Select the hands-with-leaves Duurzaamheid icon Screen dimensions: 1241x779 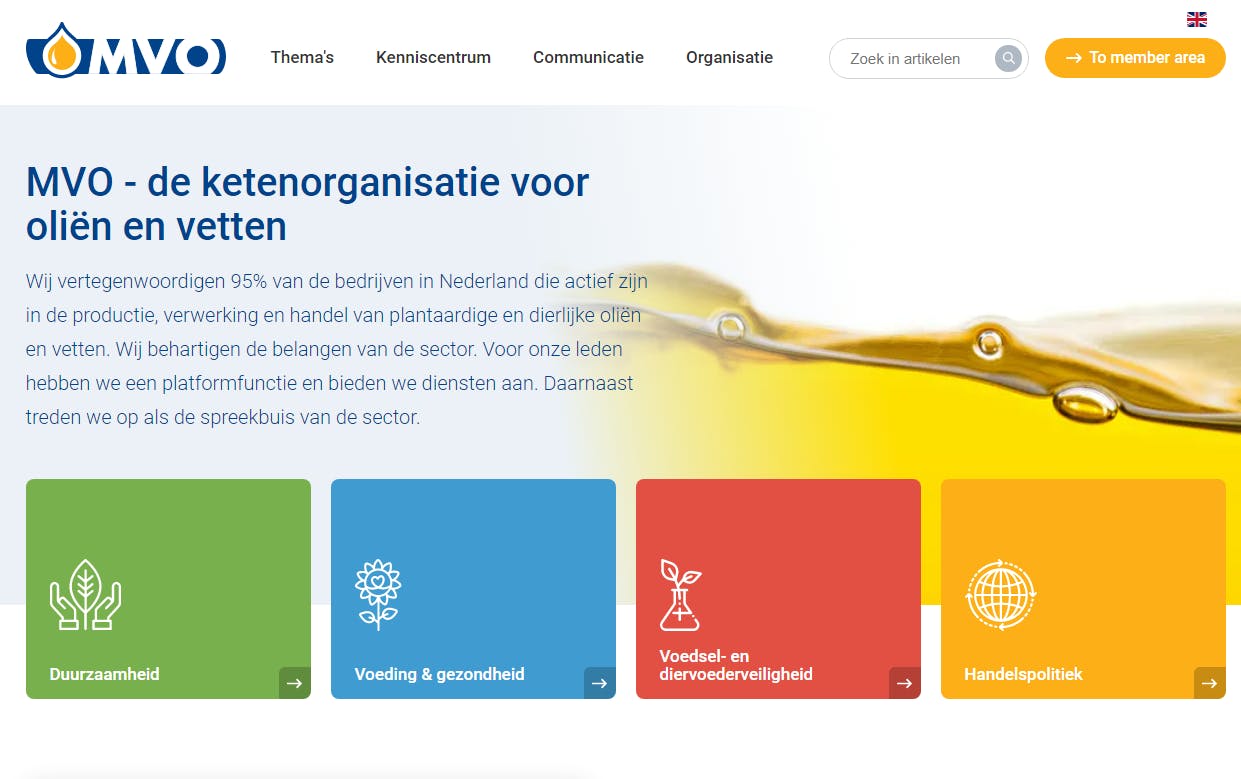coord(86,595)
